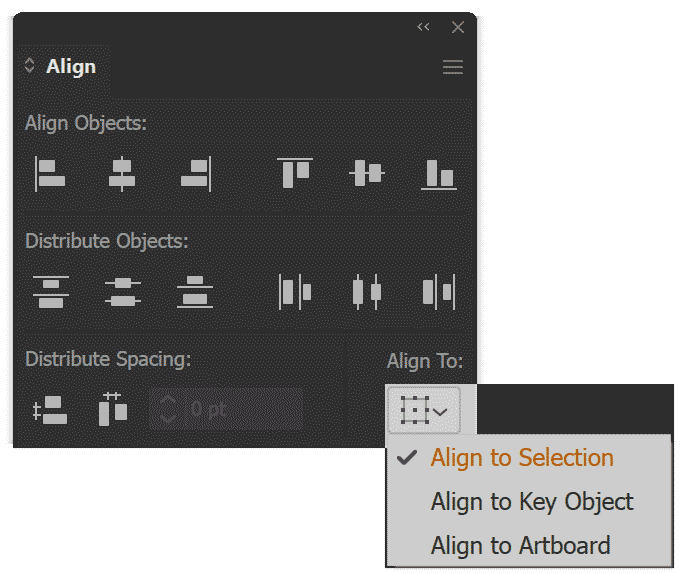This screenshot has height=573, width=684.
Task: Choose Align to Artboard option
Action: pos(520,546)
